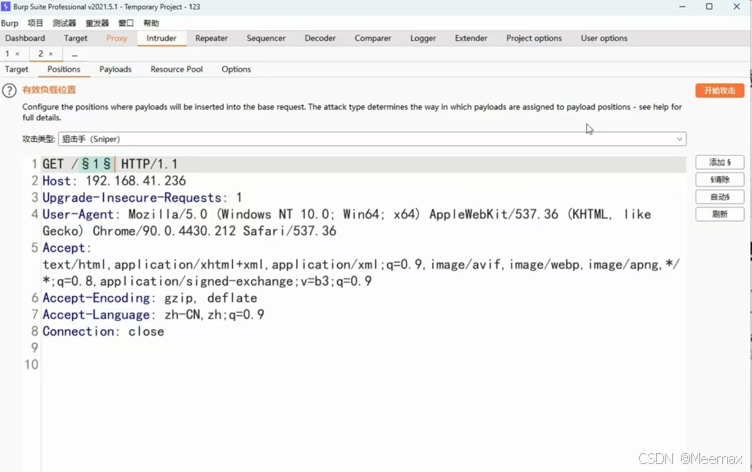Minimize the Burp Suite window
Image resolution: width=752 pixels, height=472 pixels.
[682, 7]
